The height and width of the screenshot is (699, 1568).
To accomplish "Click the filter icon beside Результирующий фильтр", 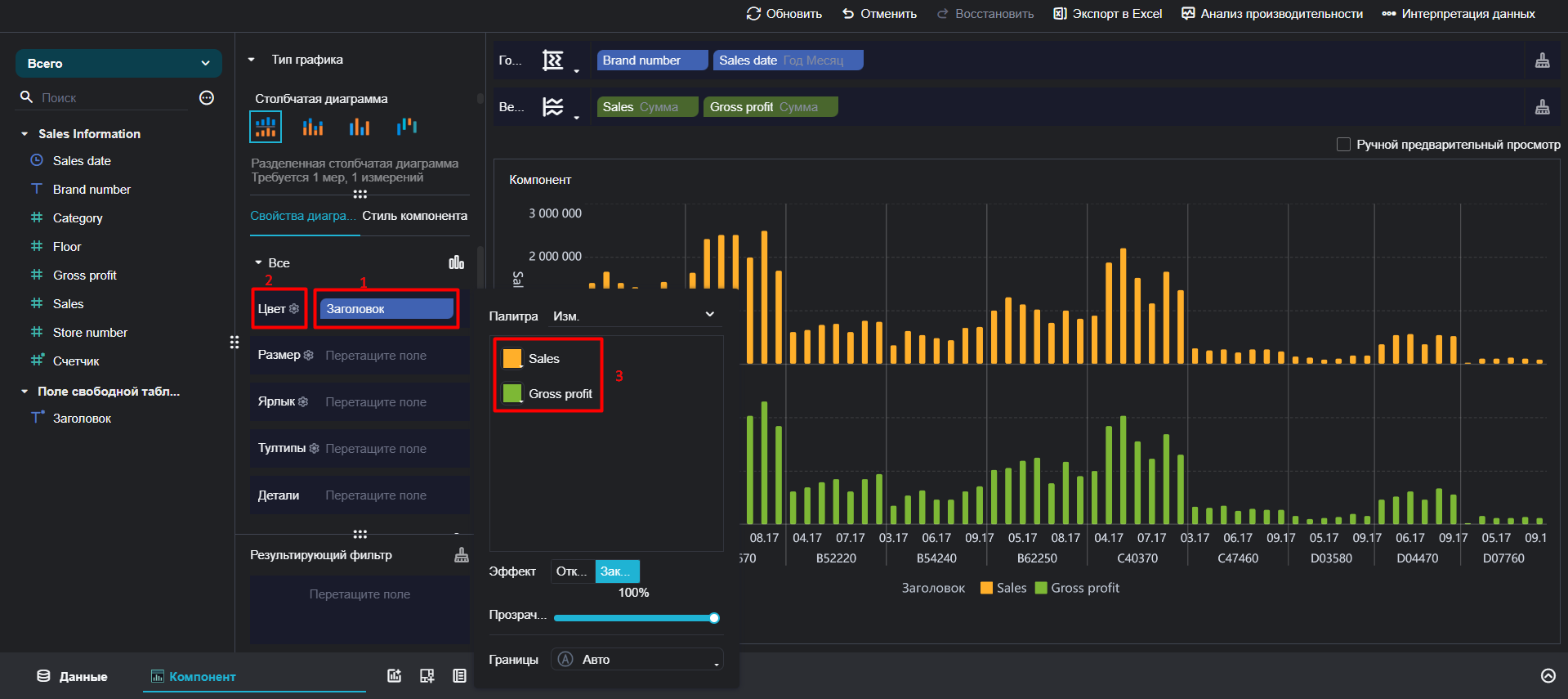I will pos(462,555).
